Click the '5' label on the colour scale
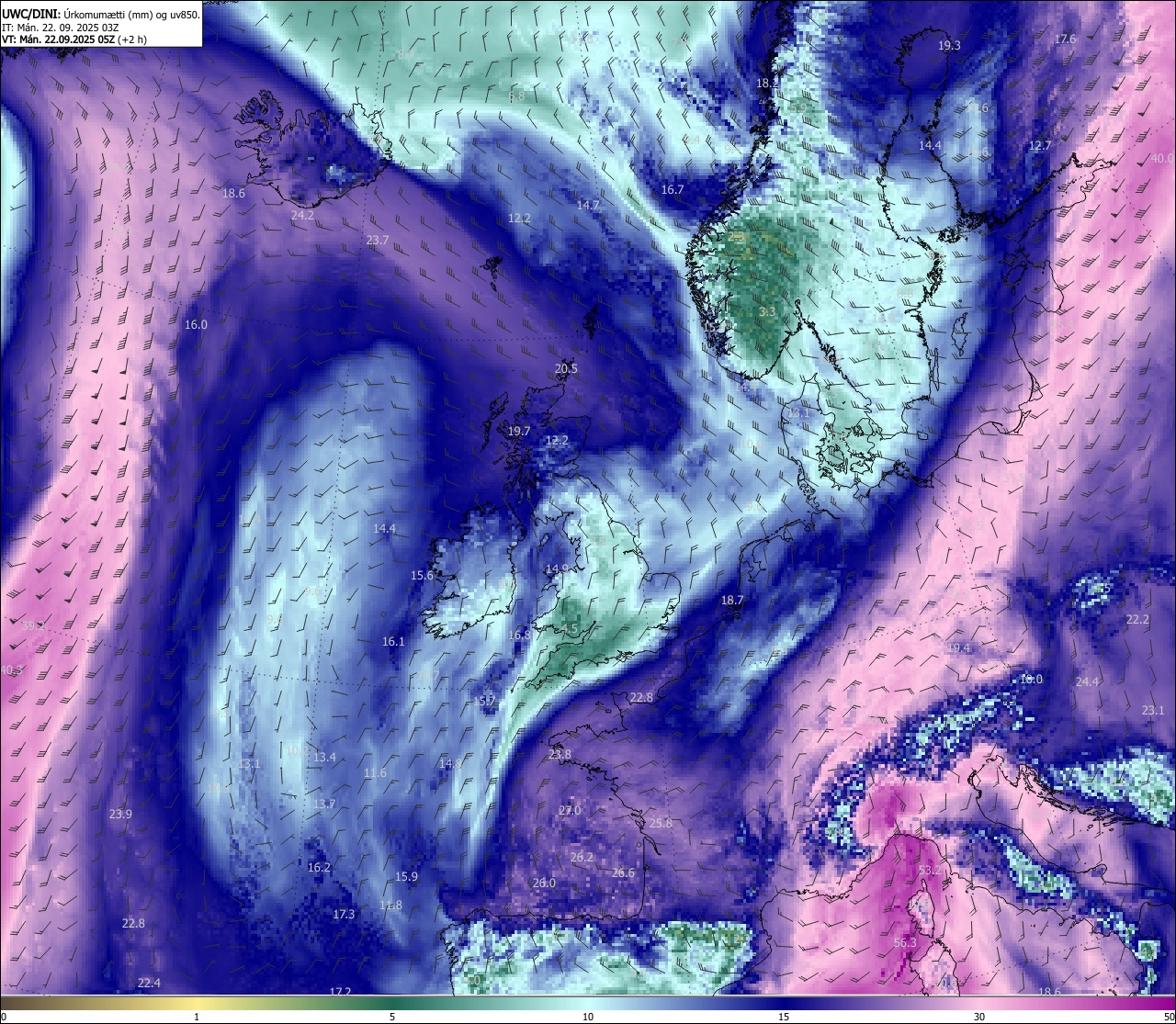The width and height of the screenshot is (1176, 1024). (x=392, y=1017)
